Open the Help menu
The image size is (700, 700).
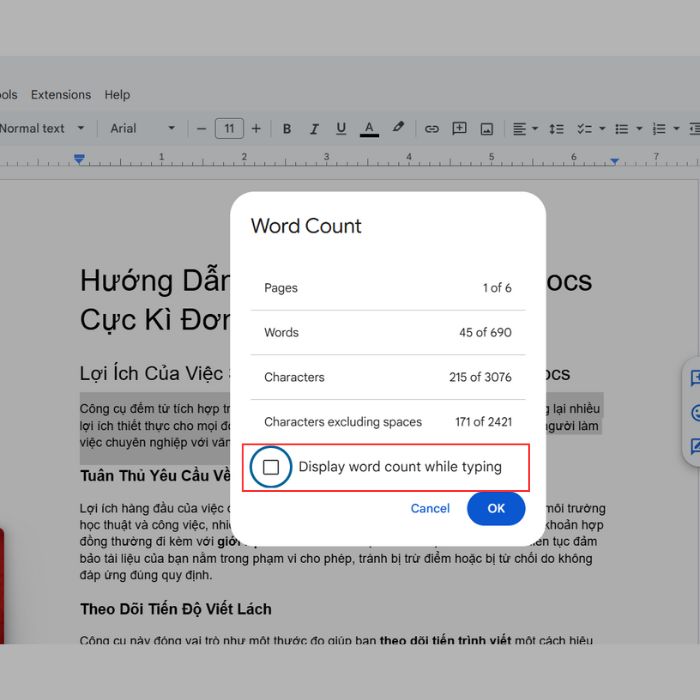click(x=117, y=95)
